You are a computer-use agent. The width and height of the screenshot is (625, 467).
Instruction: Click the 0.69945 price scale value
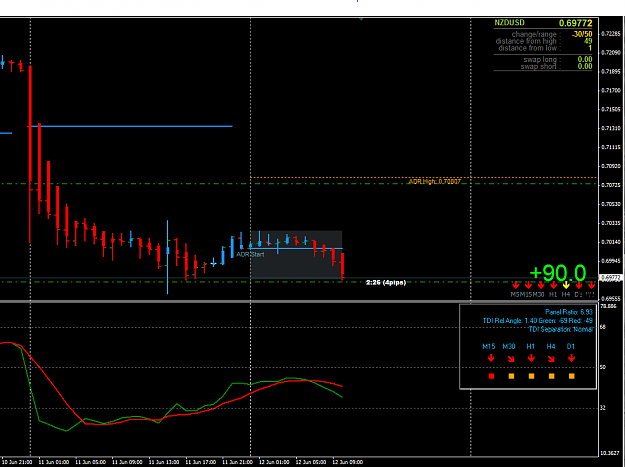point(611,261)
